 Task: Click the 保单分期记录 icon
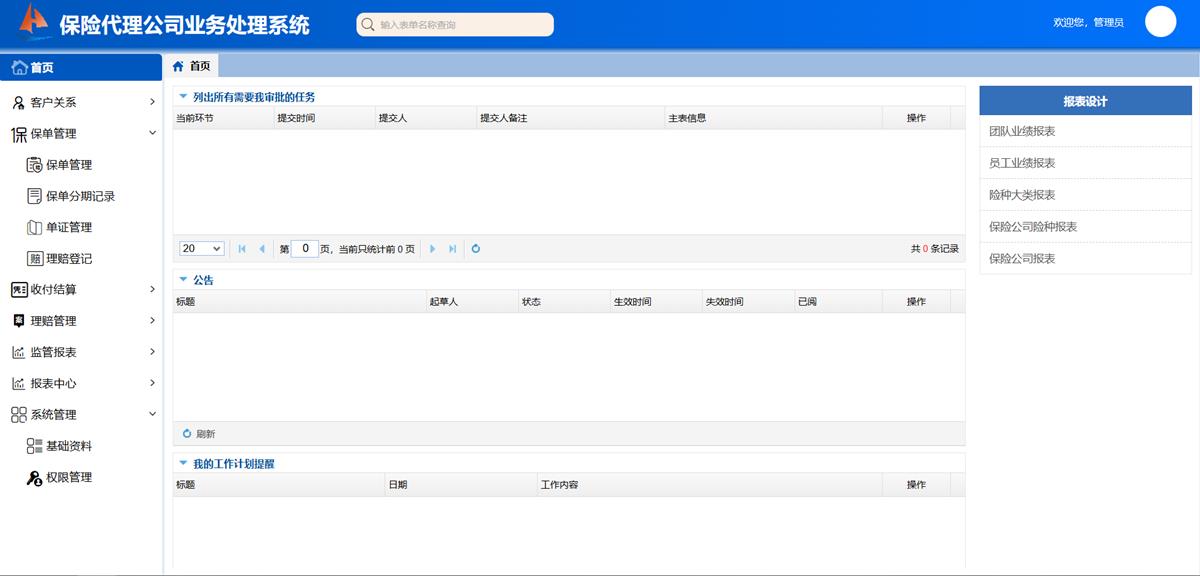[x=34, y=196]
